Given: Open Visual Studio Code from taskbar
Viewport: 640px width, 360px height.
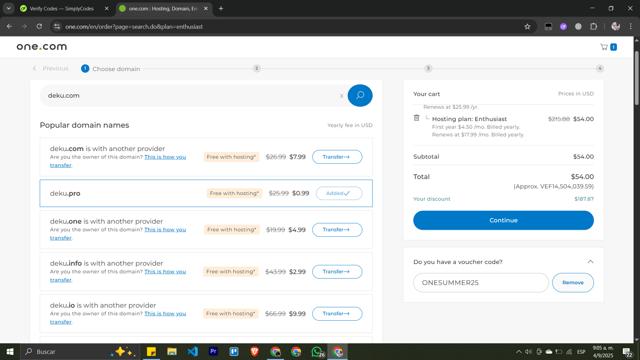Looking at the screenshot, I should pos(192,351).
